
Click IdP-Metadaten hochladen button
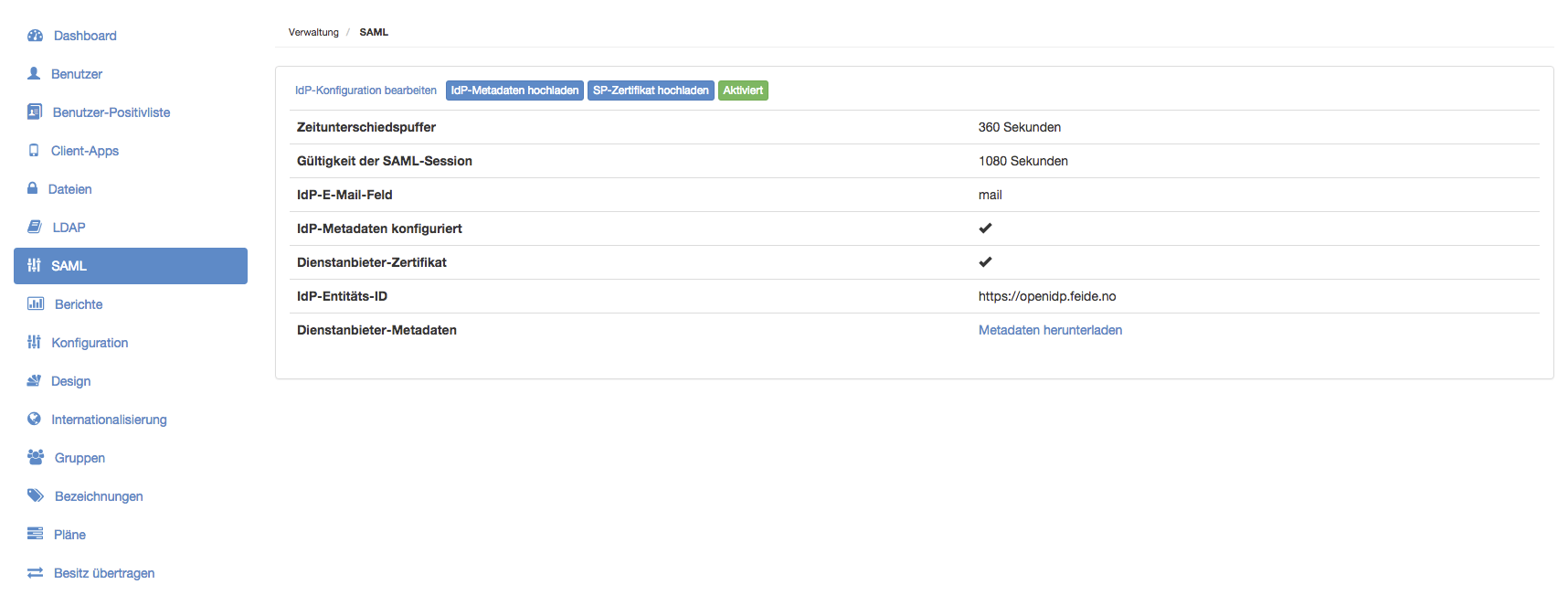[514, 90]
